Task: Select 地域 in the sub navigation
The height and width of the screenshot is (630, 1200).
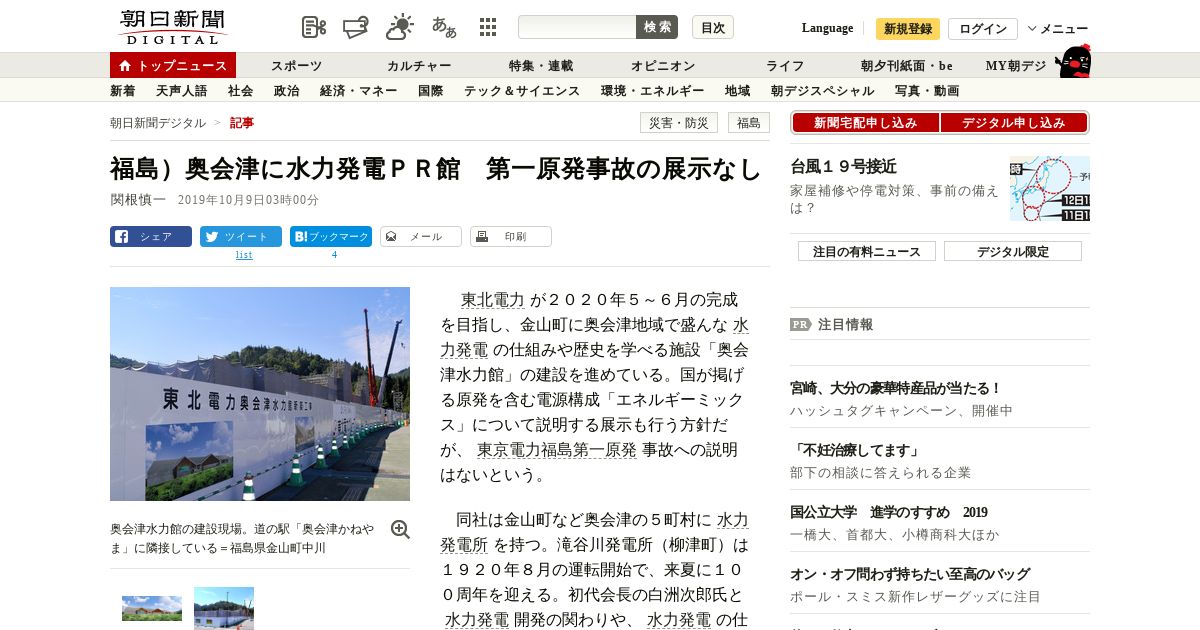Action: point(737,91)
